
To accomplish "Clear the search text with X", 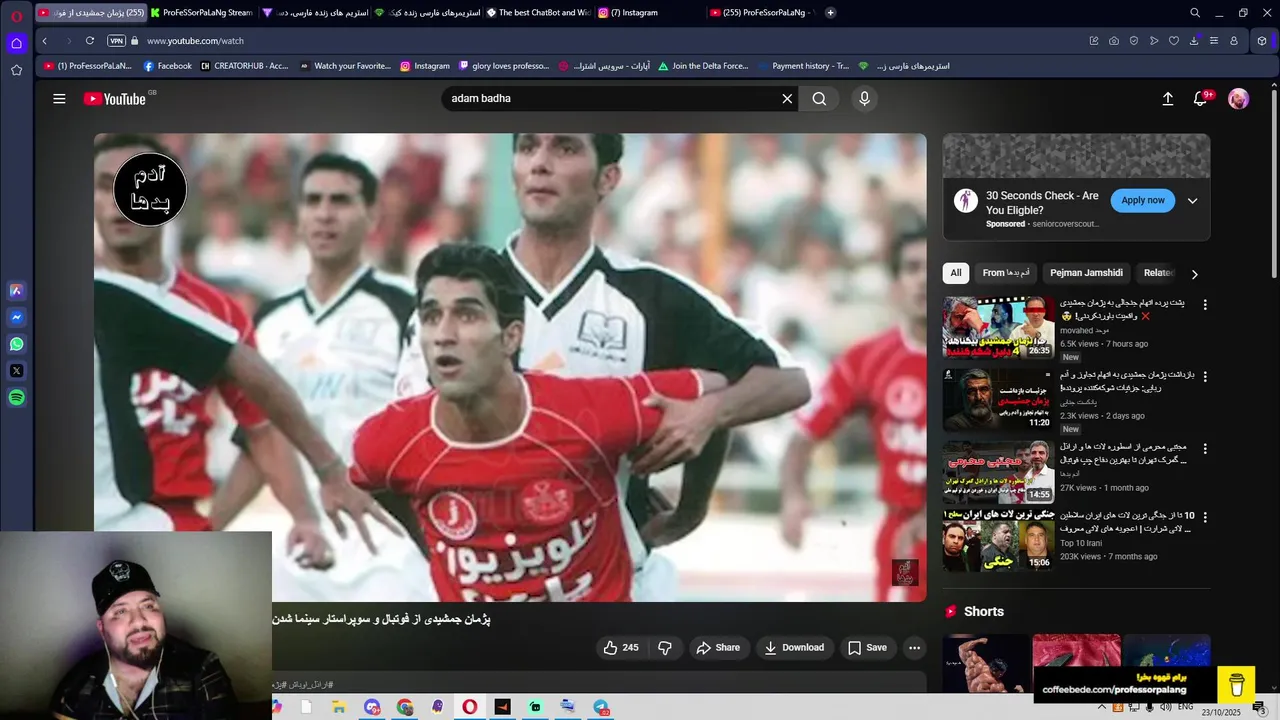I will [787, 99].
